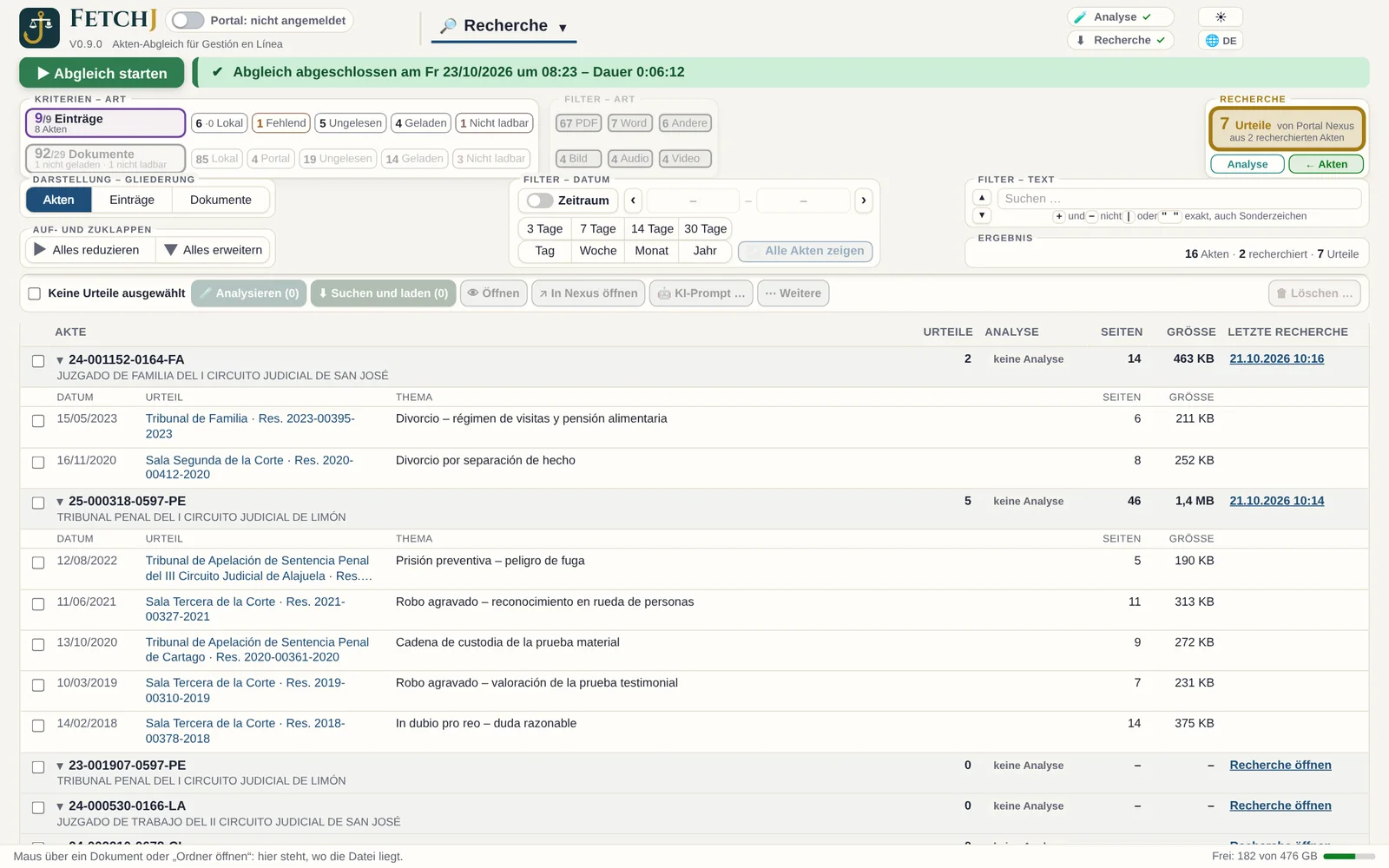Start matching with Abgleich starten
This screenshot has height=868, width=1389.
(x=102, y=73)
